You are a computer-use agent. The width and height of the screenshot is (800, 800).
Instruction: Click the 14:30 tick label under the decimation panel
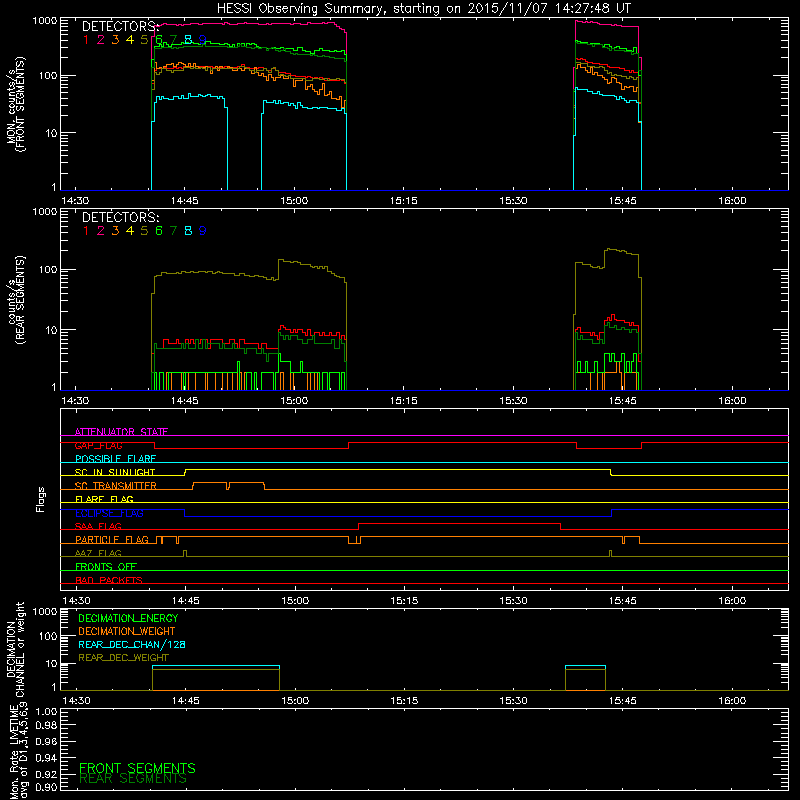(x=76, y=701)
